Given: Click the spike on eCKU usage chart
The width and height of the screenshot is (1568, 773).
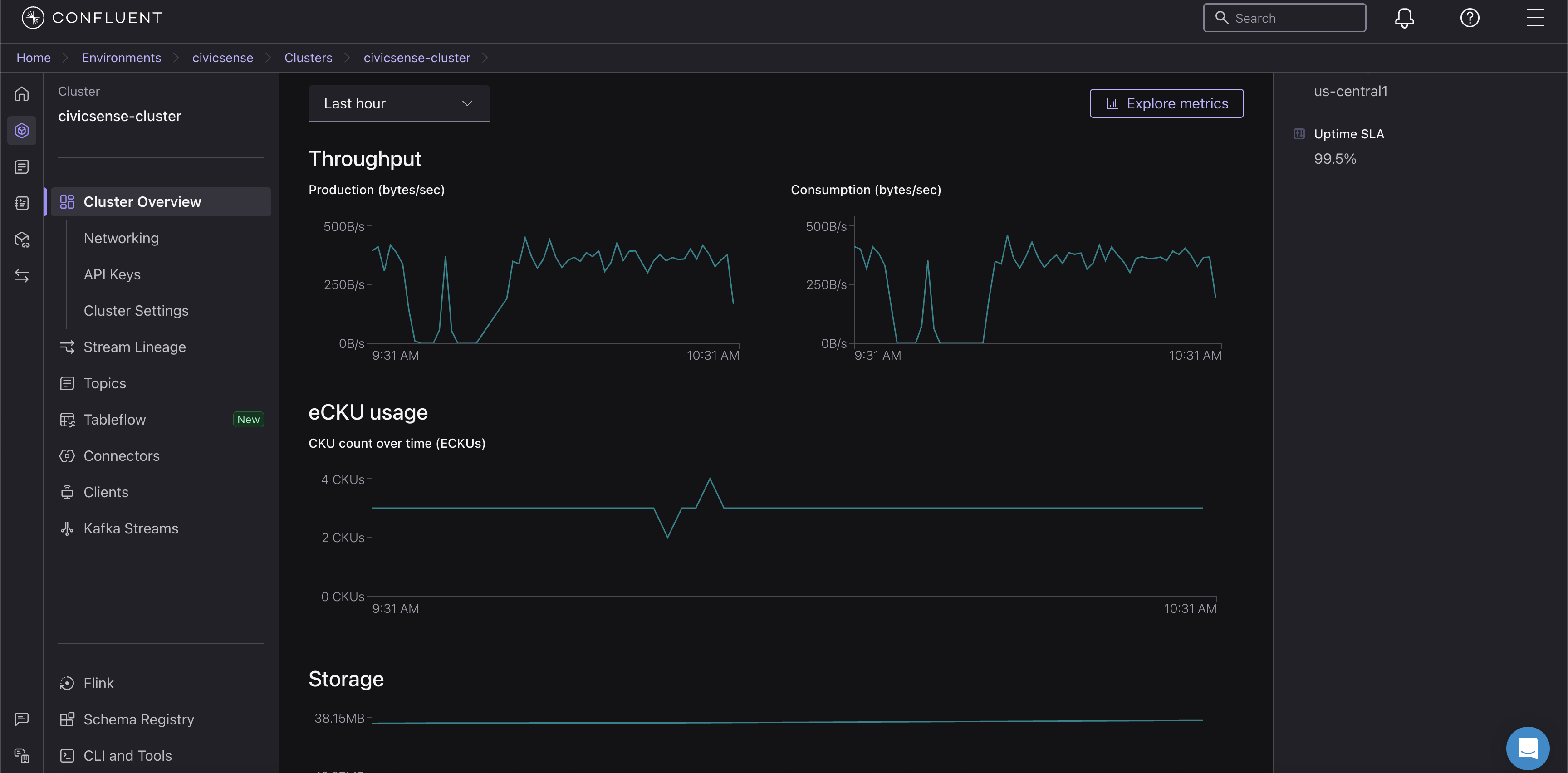Looking at the screenshot, I should 710,480.
